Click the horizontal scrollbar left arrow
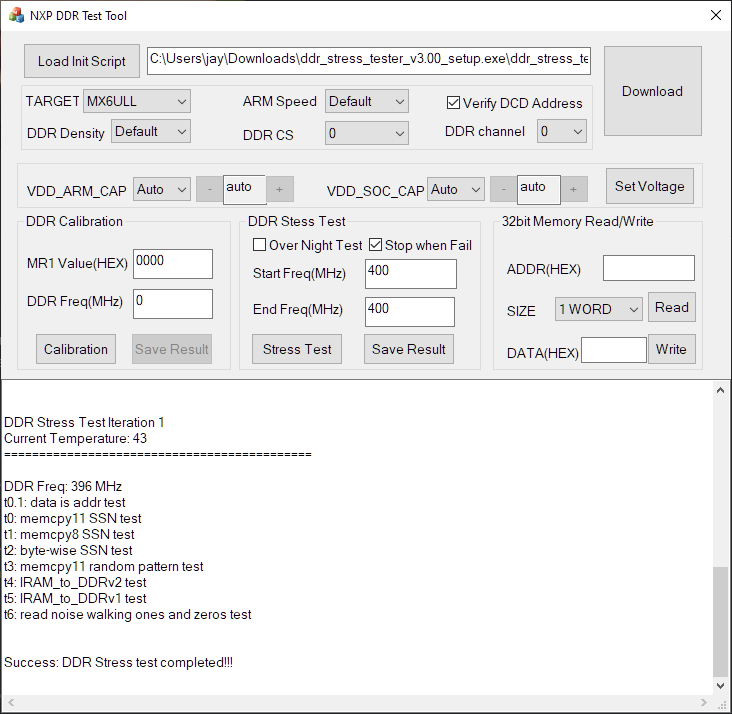Image resolution: width=732 pixels, height=714 pixels. [11, 702]
